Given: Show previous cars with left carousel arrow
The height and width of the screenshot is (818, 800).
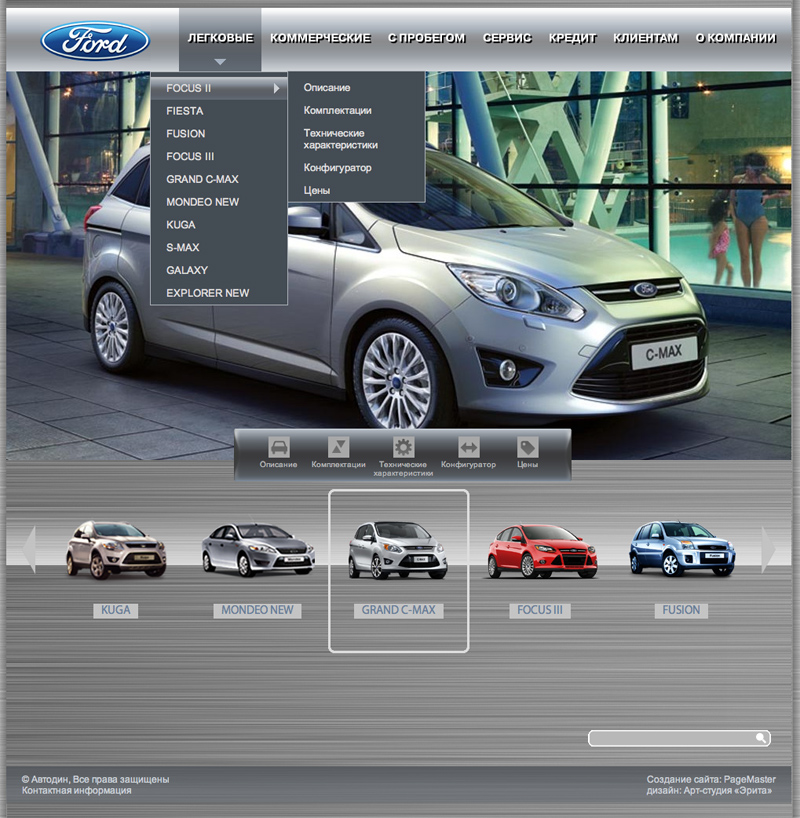Looking at the screenshot, I should 29,549.
